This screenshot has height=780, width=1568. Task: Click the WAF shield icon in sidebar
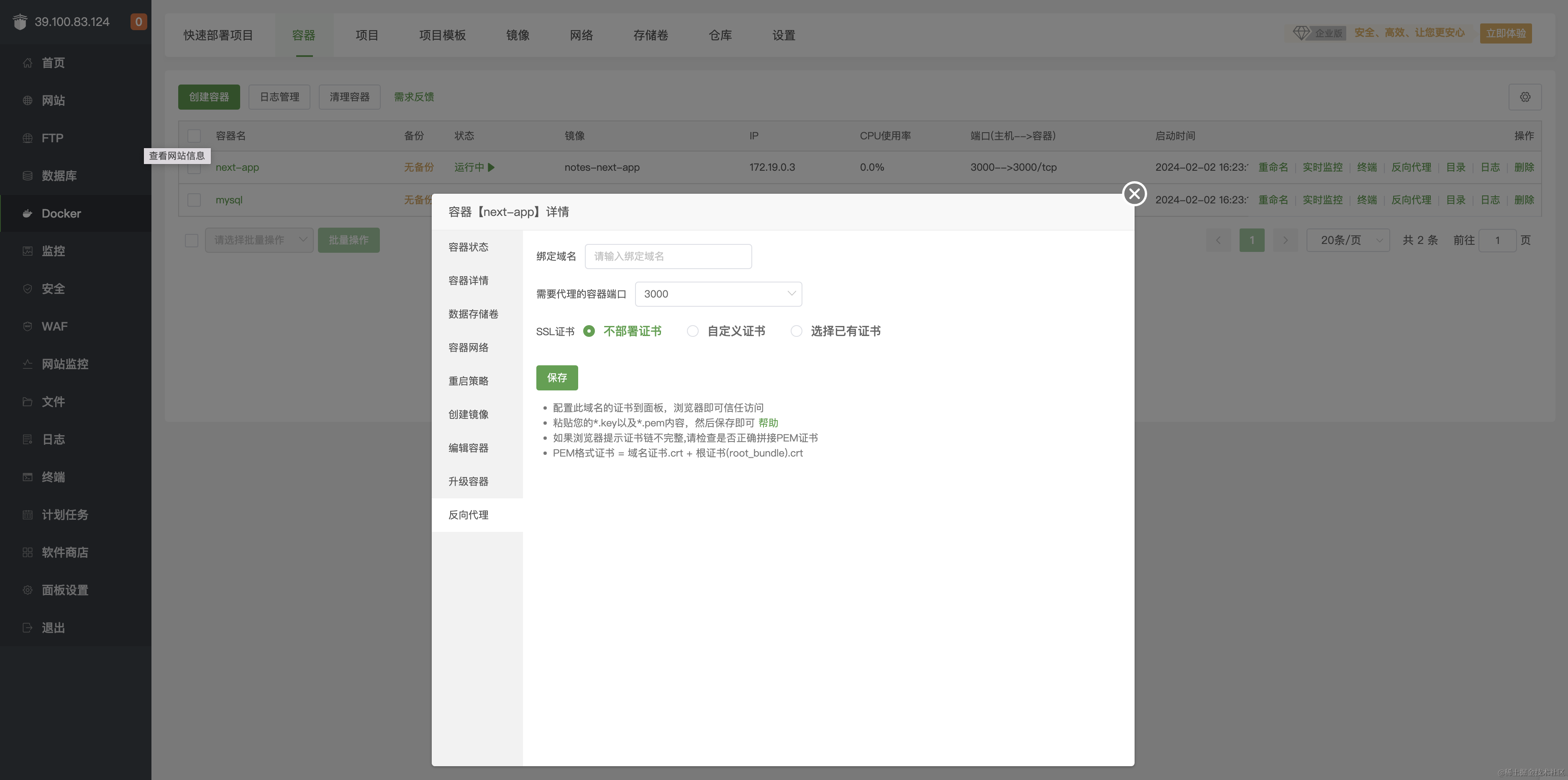click(27, 326)
